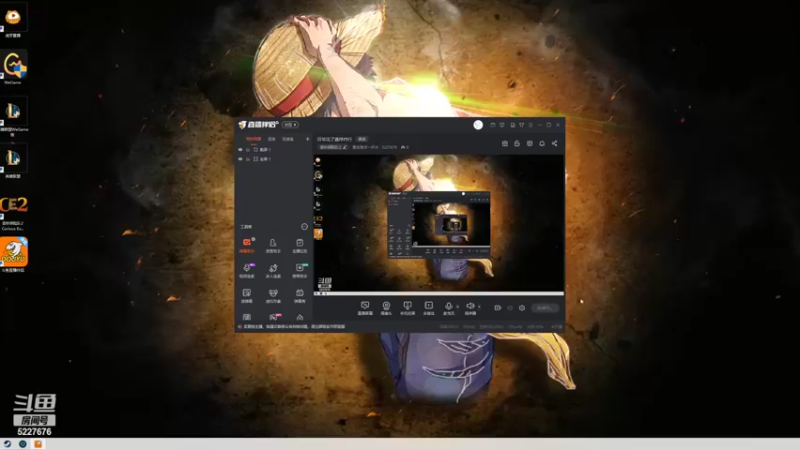This screenshot has width=800, height=450.
Task: Select the red highlighted first scene tab
Action: click(253, 139)
